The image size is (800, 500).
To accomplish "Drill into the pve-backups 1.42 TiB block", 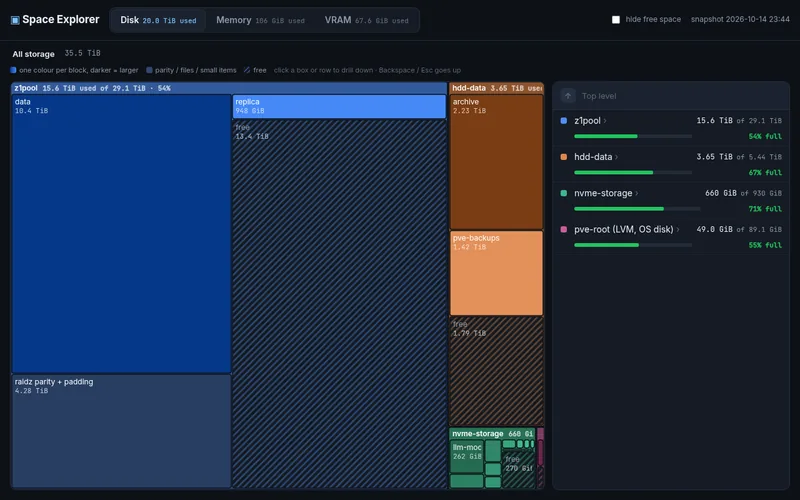I will point(496,273).
